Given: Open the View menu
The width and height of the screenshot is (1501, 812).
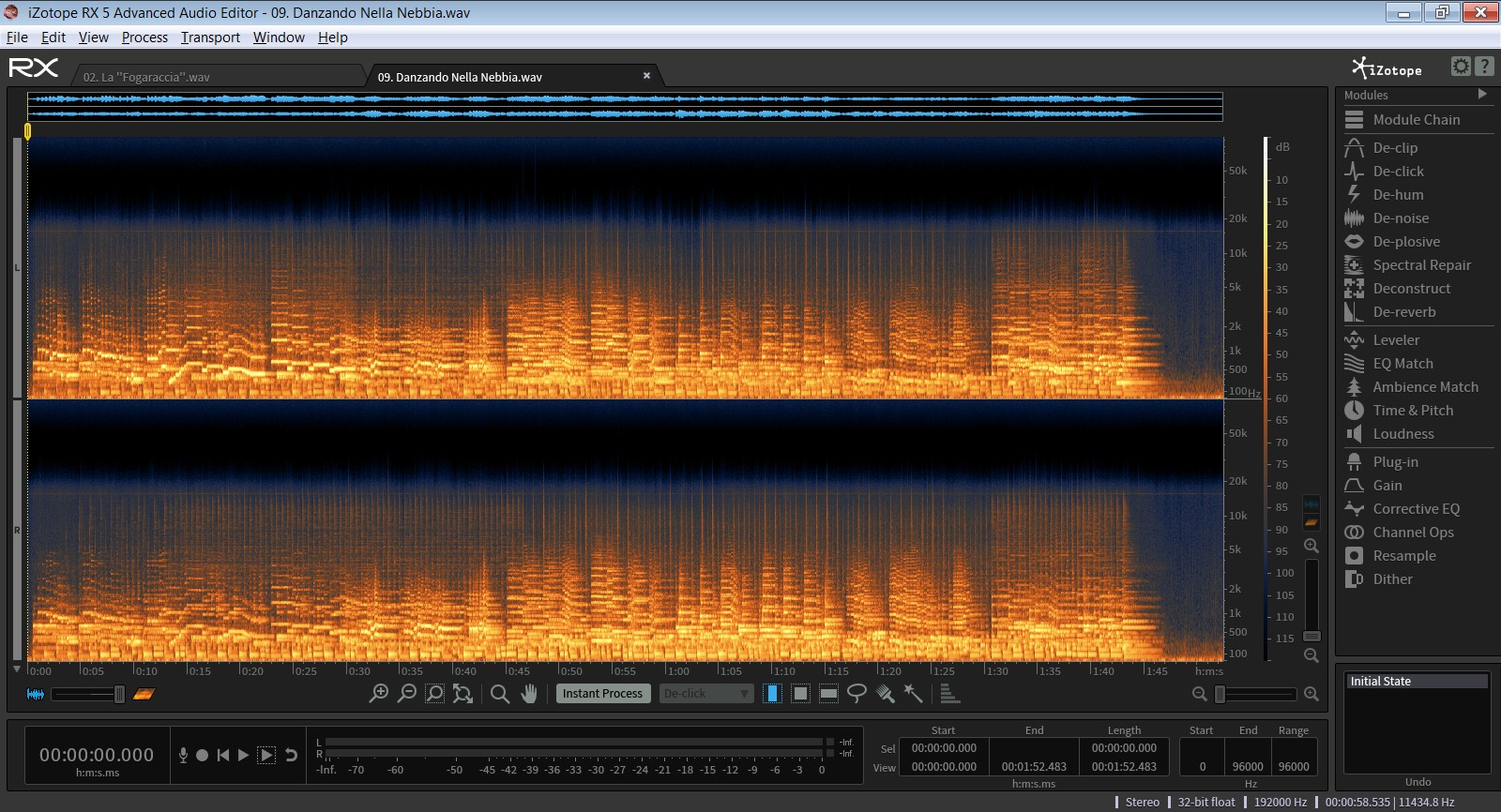Looking at the screenshot, I should pyautogui.click(x=94, y=38).
